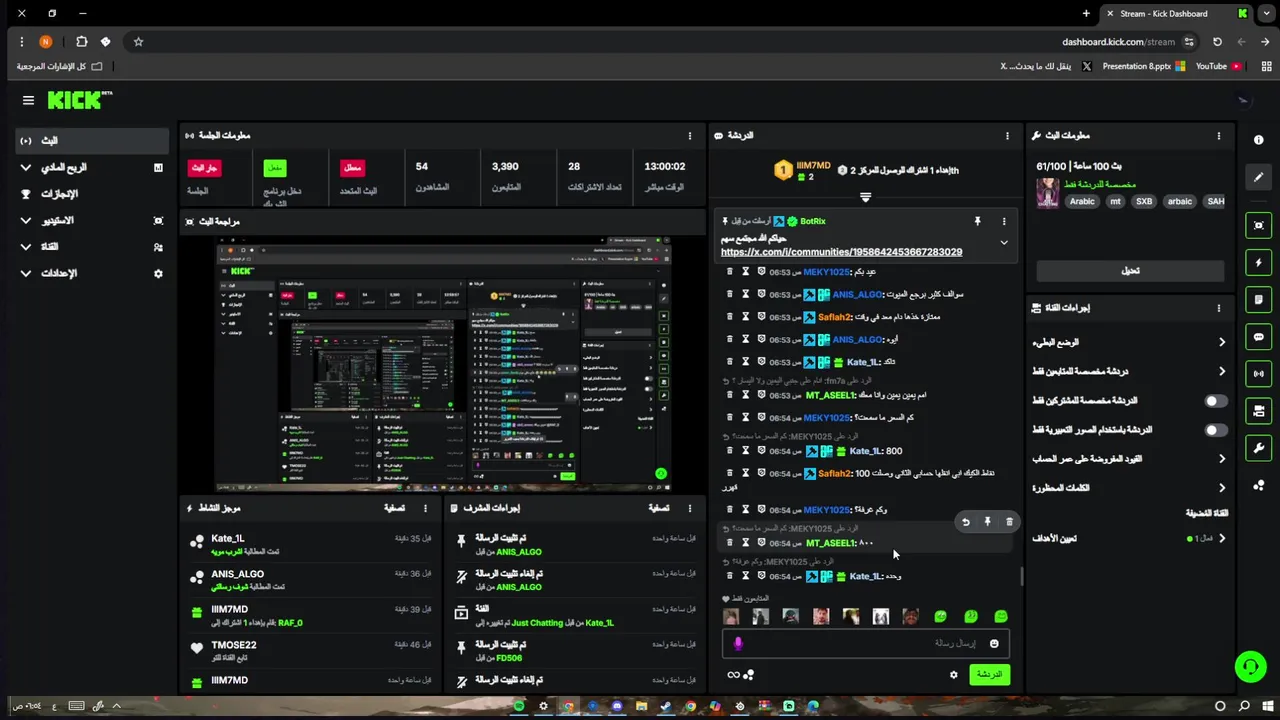Open the Presentation 8.pptx bookmark

coord(1143,66)
